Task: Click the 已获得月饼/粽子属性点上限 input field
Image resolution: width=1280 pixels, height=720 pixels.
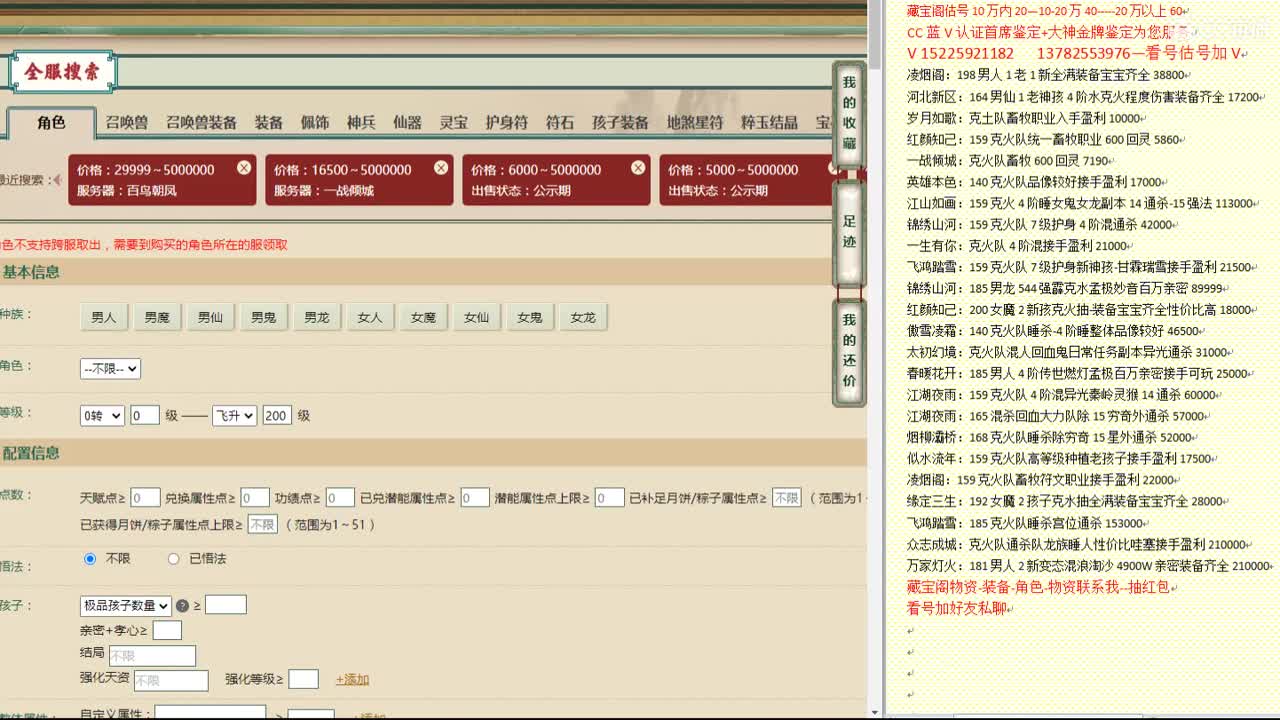Action: [262, 524]
